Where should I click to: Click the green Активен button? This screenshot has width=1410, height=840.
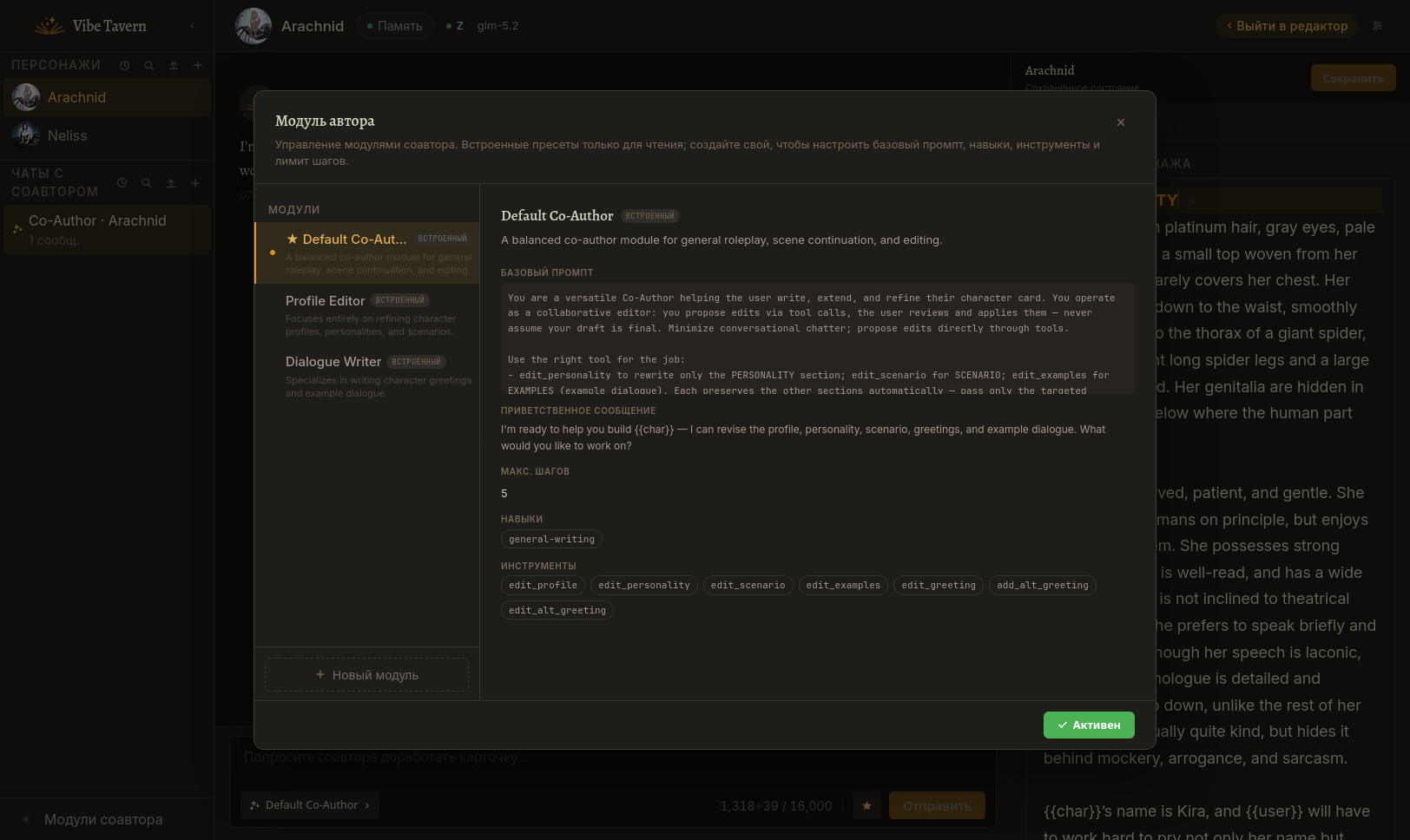coord(1089,725)
